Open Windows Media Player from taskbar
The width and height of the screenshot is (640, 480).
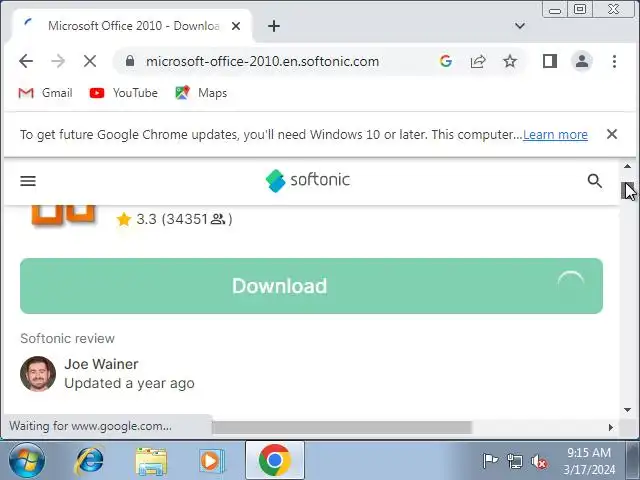pyautogui.click(x=211, y=461)
